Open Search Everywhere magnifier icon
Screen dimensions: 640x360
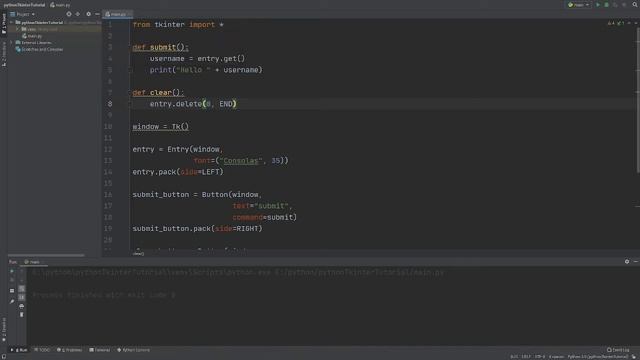pos(635,5)
